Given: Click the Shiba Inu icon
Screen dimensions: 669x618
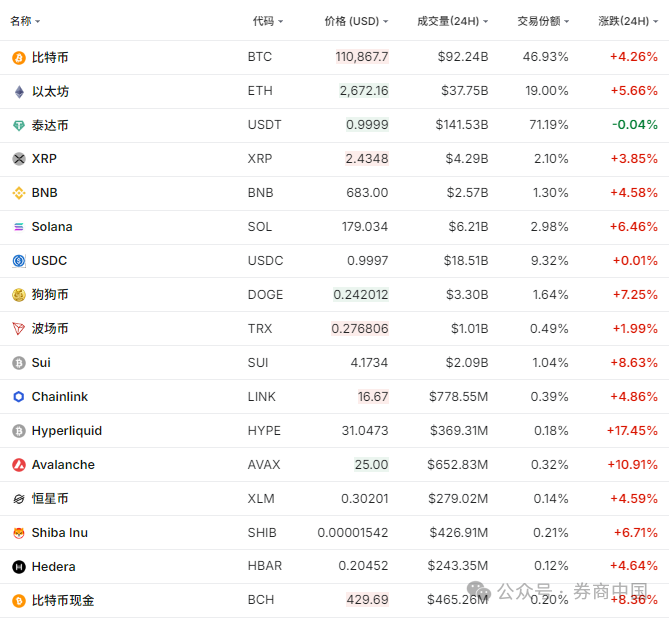Looking at the screenshot, I should [x=18, y=533].
